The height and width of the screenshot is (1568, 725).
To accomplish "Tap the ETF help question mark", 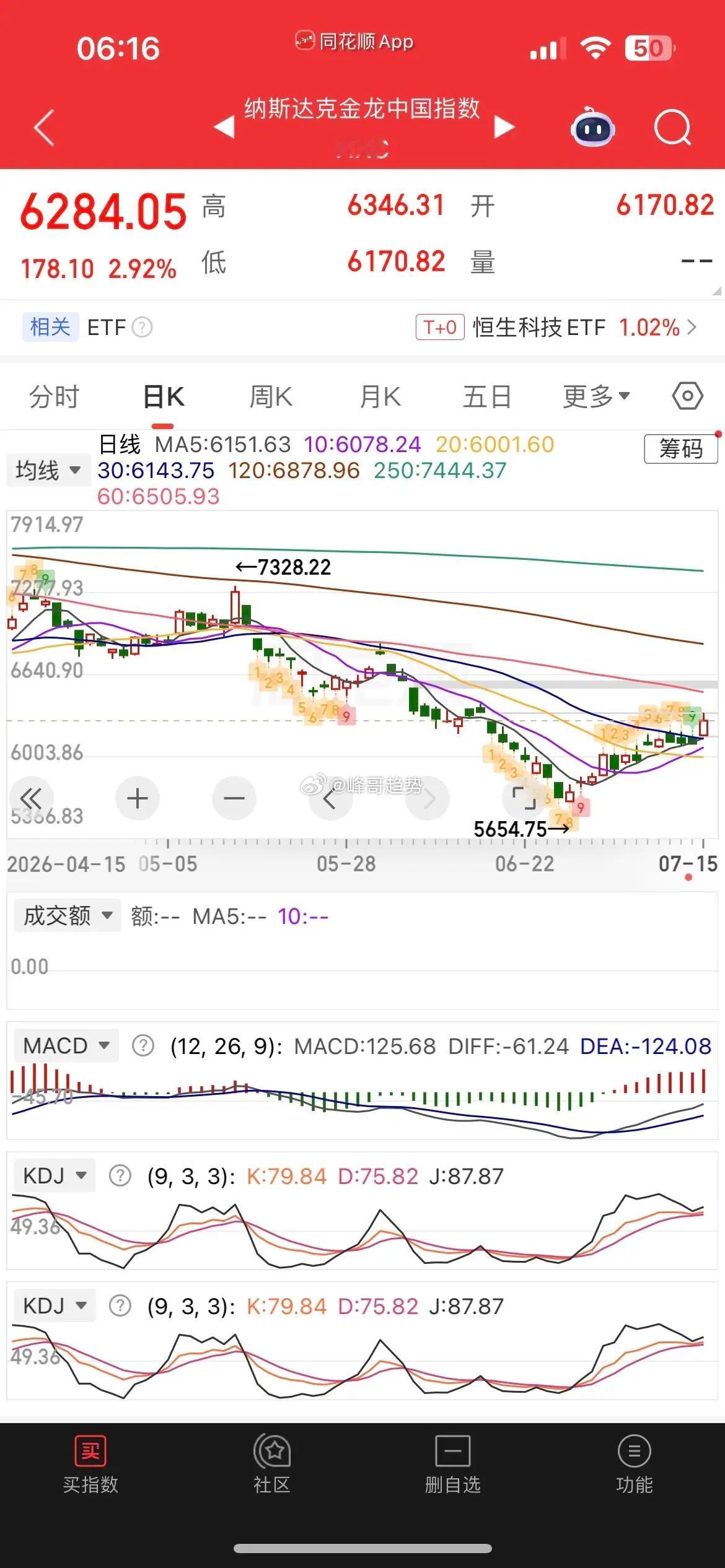I will pos(142,327).
